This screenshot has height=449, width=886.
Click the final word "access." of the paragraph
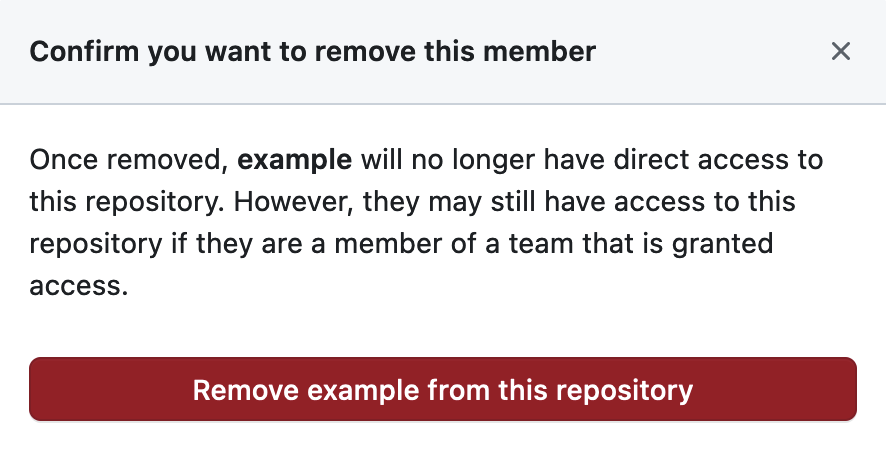79,286
